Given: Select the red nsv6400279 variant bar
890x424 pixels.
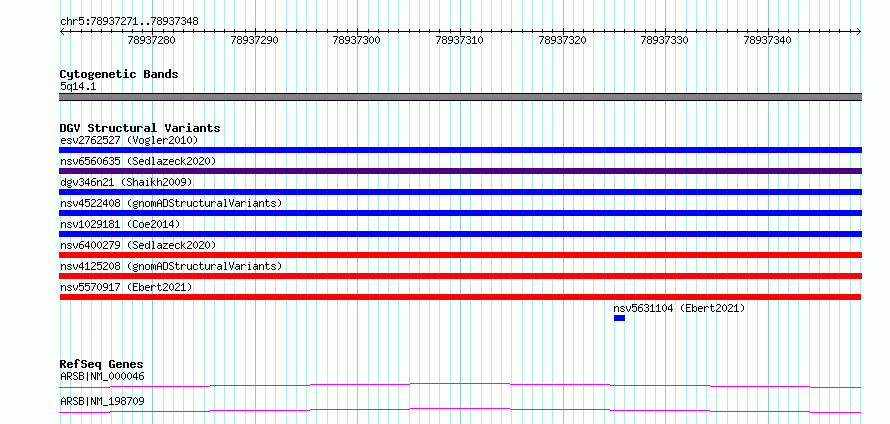Looking at the screenshot, I should (x=460, y=255).
